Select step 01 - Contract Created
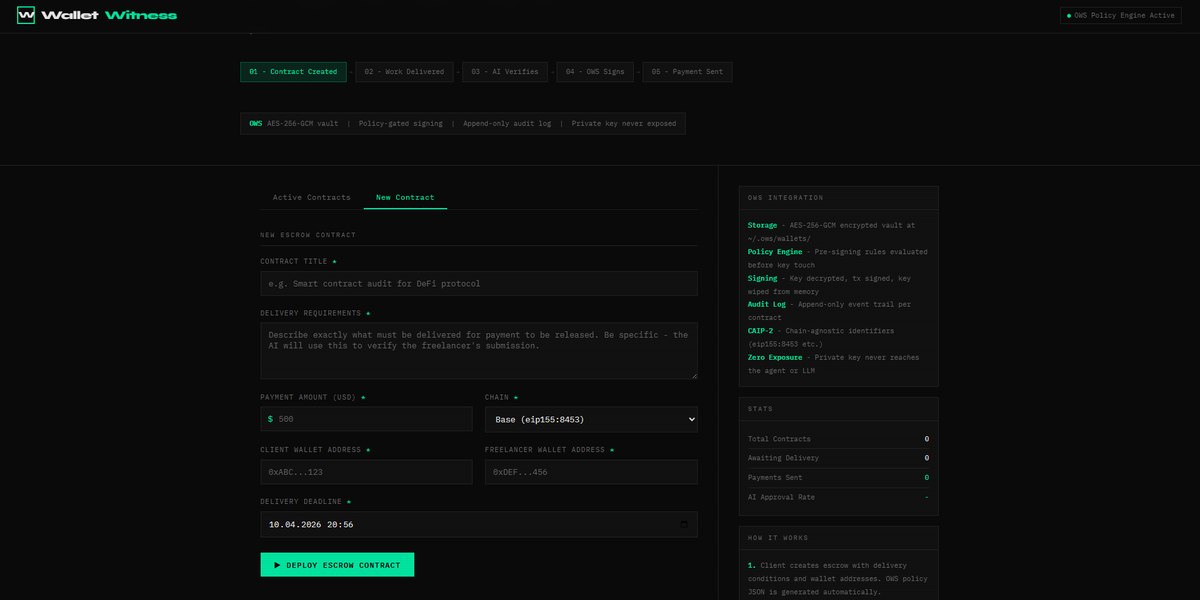This screenshot has height=600, width=1200. click(293, 72)
